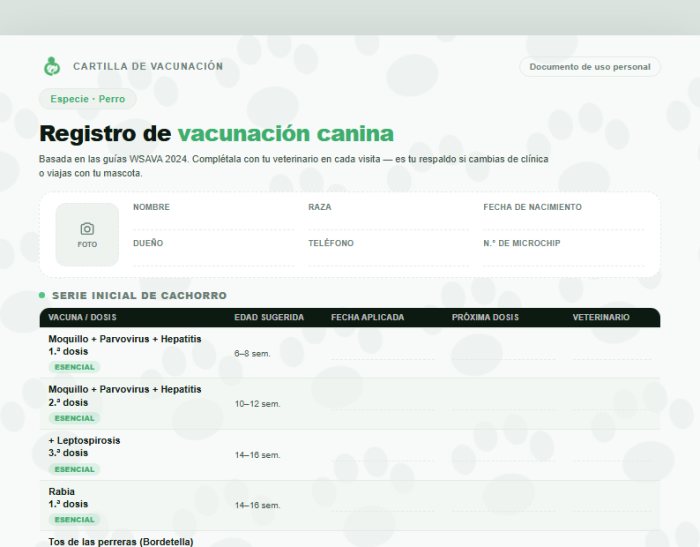Click the 'Documento de uso personal' pill

tap(590, 67)
